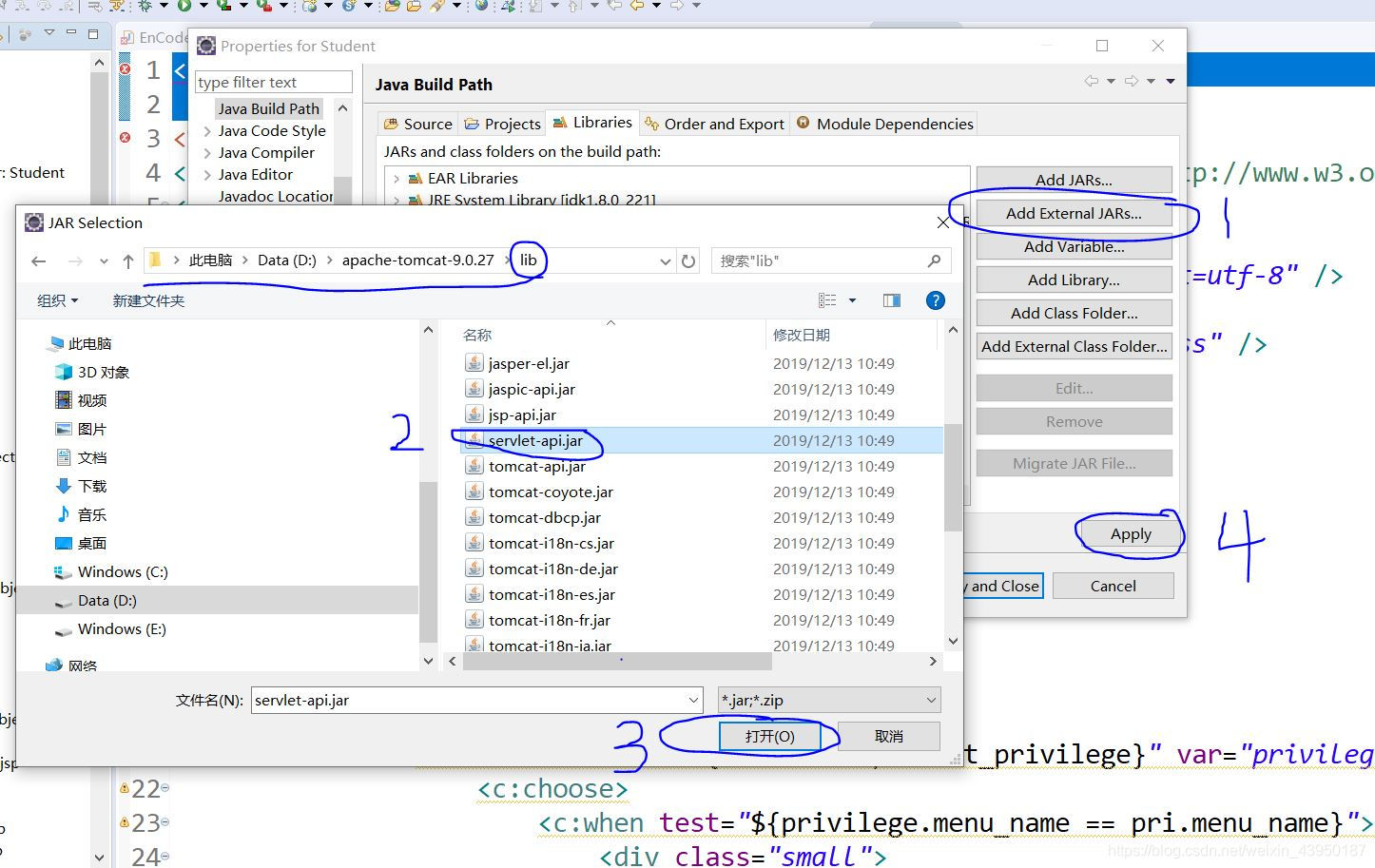This screenshot has width=1375, height=868.
Task: Expand EAR Libraries entry
Action: [x=397, y=178]
